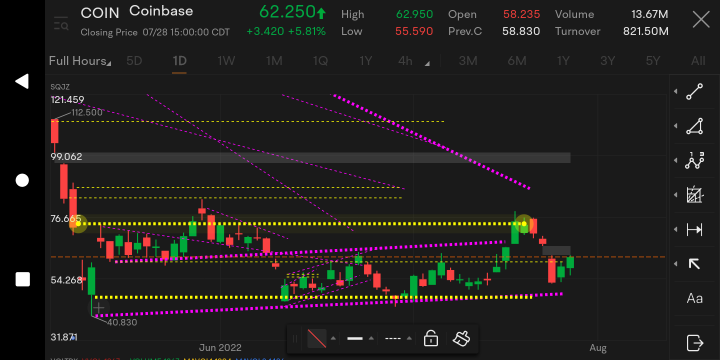Switch to the 1M timeframe tab

click(x=274, y=61)
